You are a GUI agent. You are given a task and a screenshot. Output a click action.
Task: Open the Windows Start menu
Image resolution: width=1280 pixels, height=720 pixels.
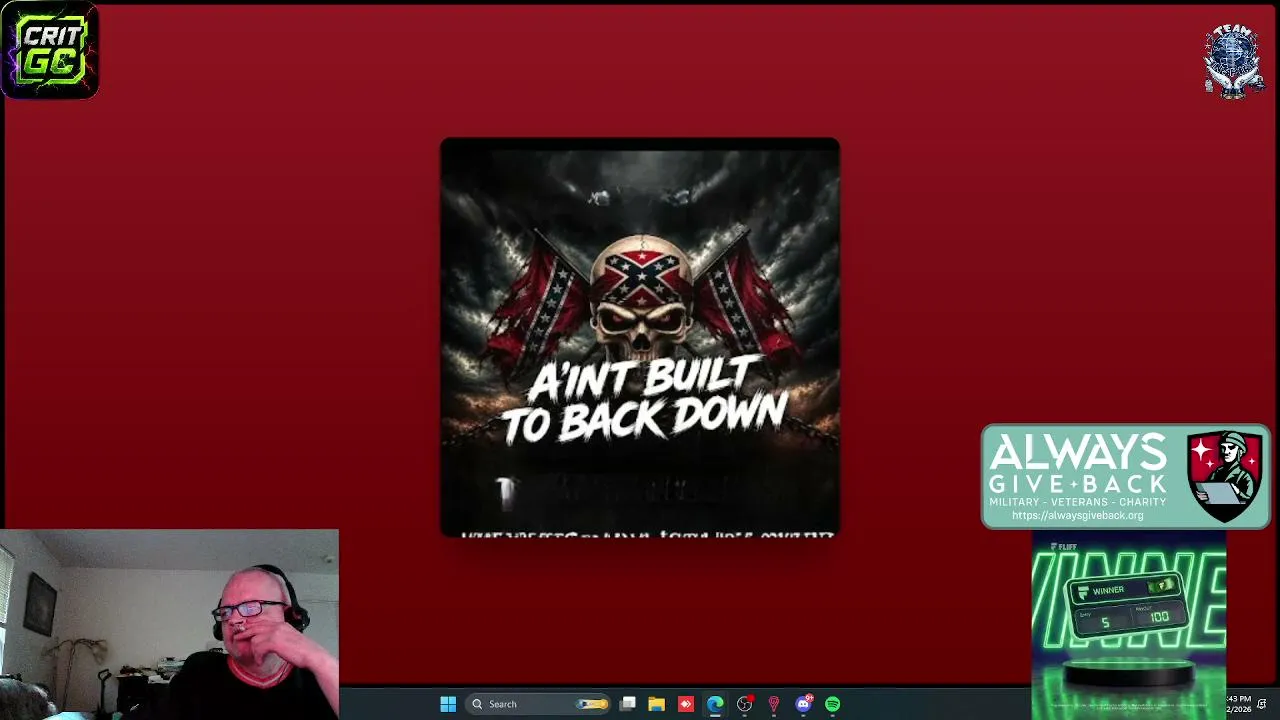(448, 704)
